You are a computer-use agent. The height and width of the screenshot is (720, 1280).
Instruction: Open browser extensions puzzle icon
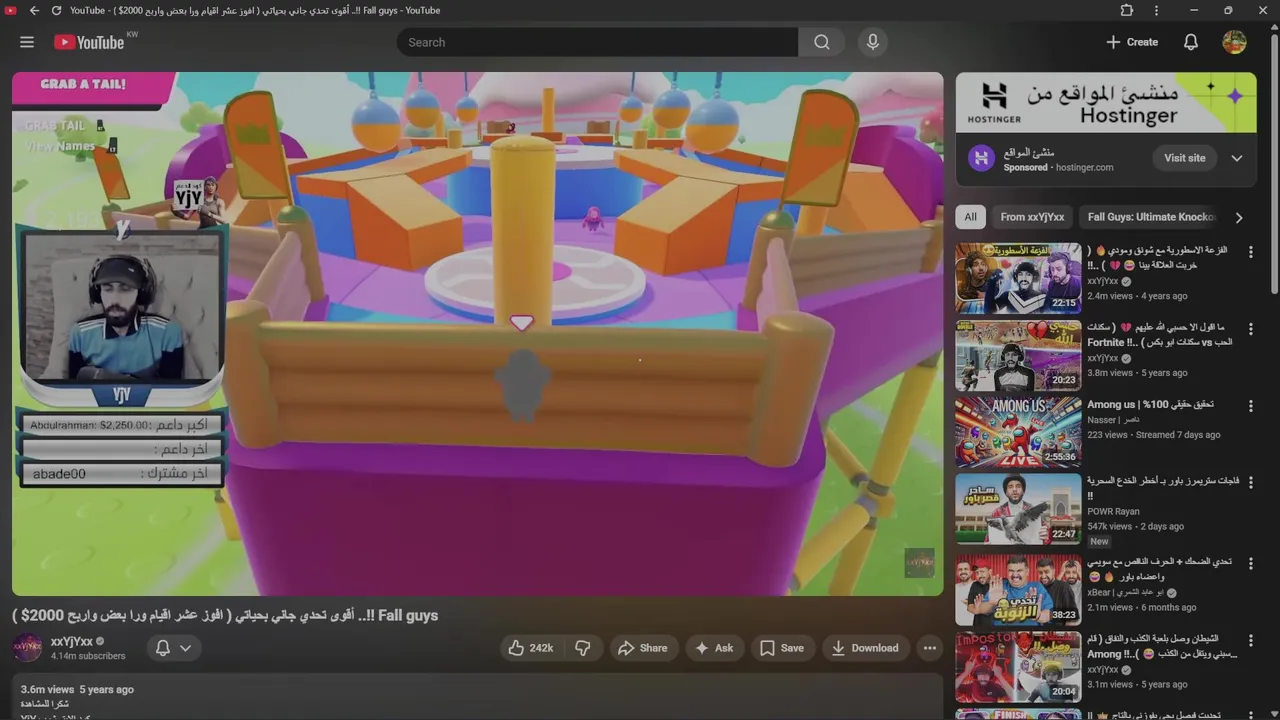tap(1127, 10)
